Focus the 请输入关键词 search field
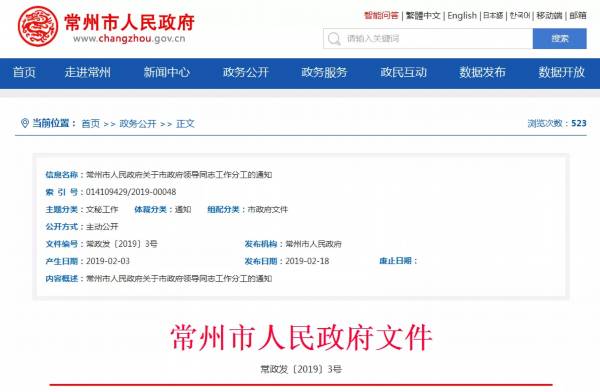Image resolution: width=600 pixels, height=392 pixels. pos(428,39)
